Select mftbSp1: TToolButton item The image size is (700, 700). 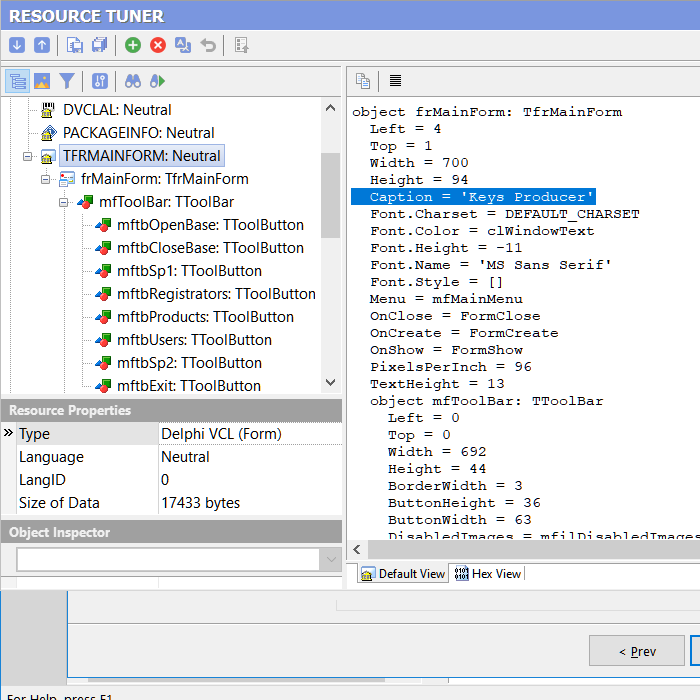(x=189, y=271)
